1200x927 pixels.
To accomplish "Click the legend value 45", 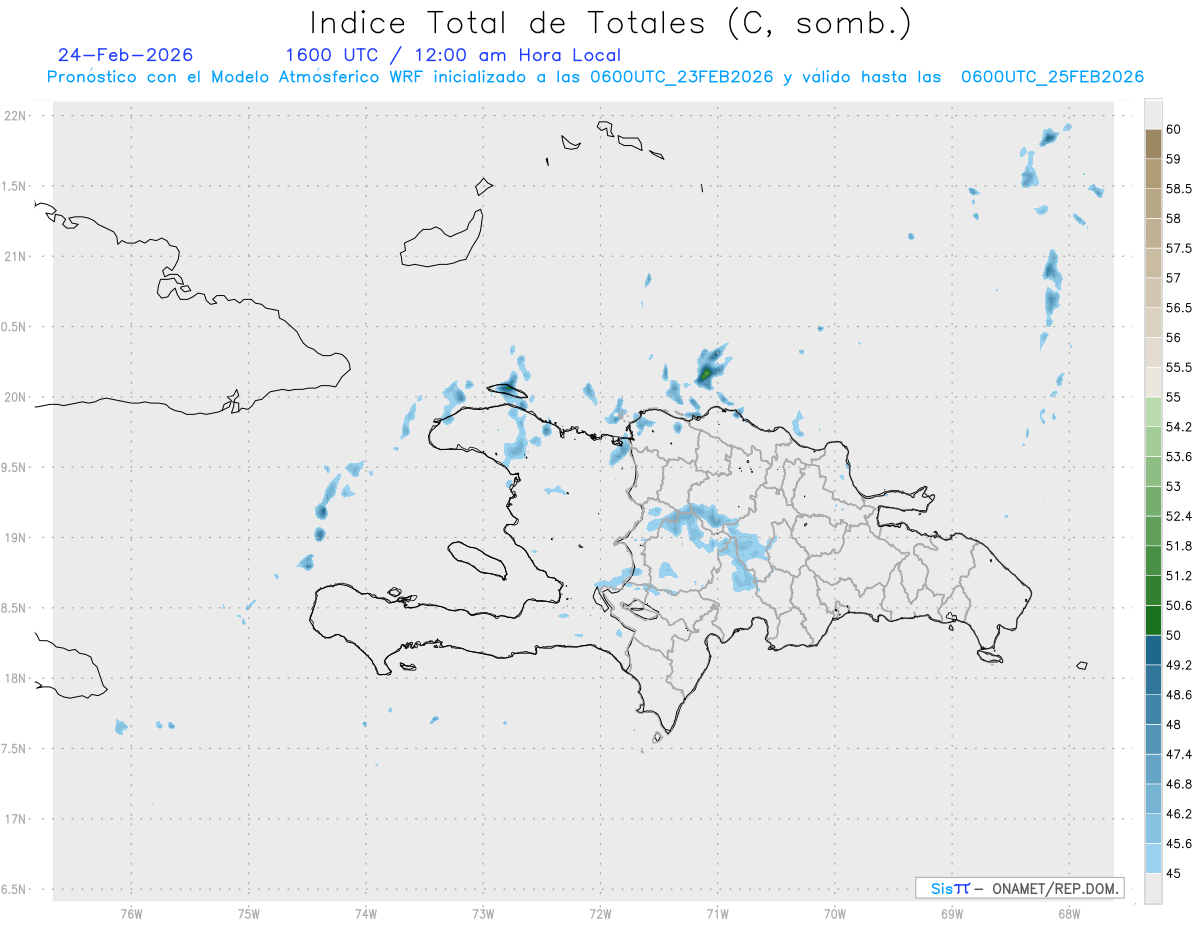I will point(1174,873).
